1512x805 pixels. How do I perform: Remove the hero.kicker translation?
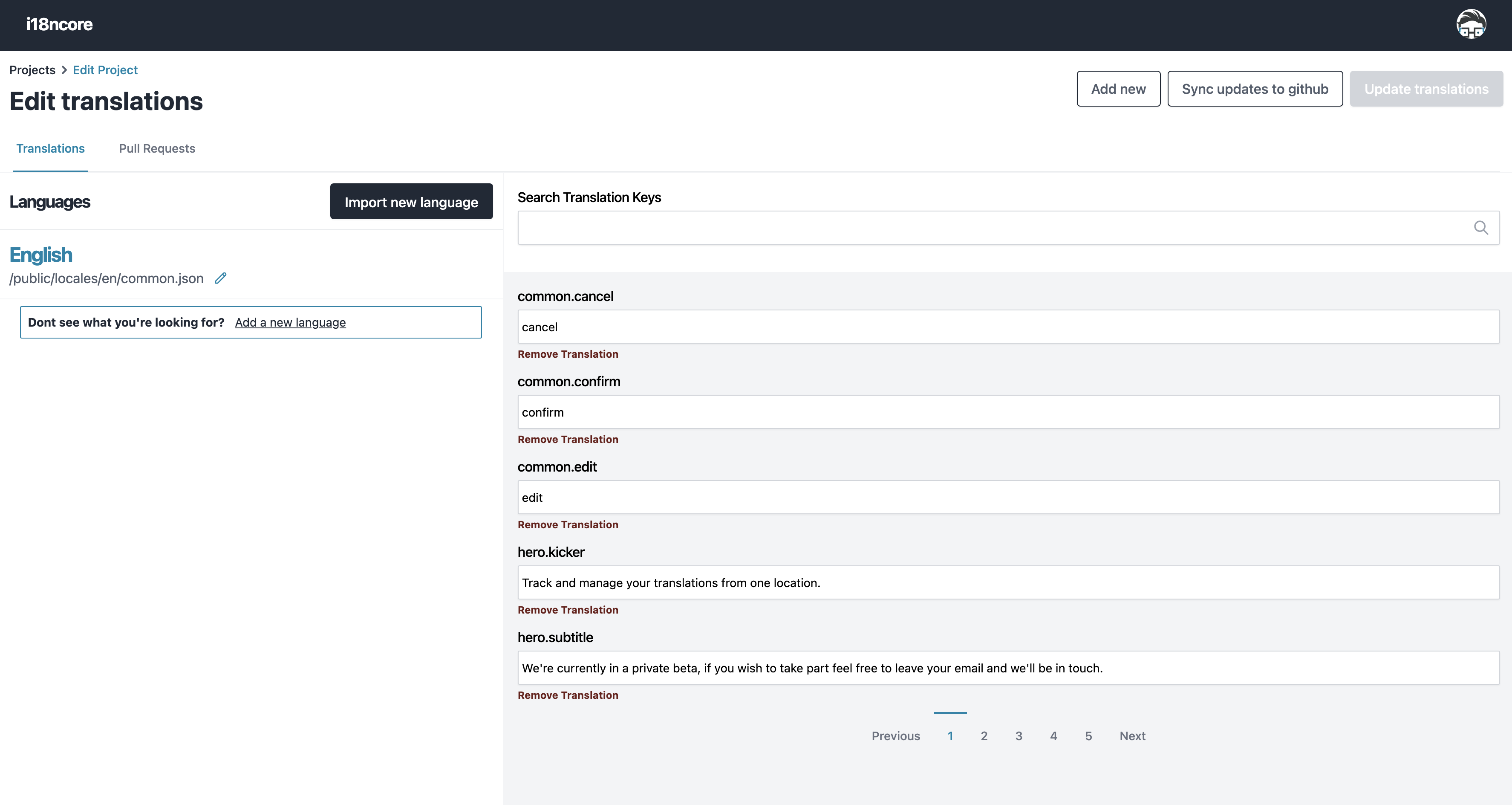[x=568, y=609]
